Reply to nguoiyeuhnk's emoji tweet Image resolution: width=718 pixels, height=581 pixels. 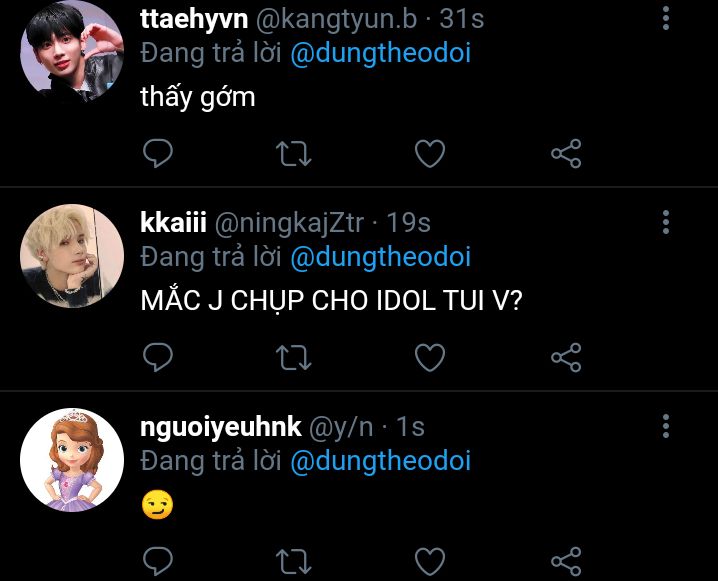[158, 561]
